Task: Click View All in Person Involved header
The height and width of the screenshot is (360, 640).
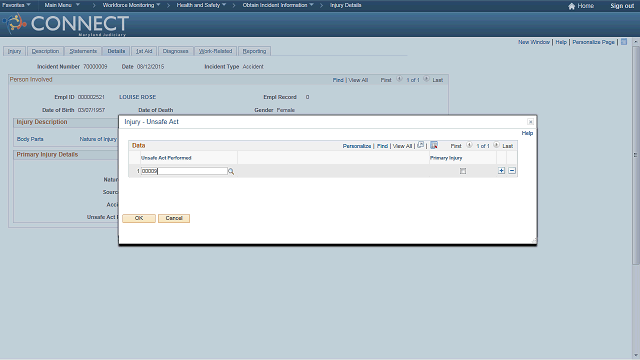Action: point(358,80)
